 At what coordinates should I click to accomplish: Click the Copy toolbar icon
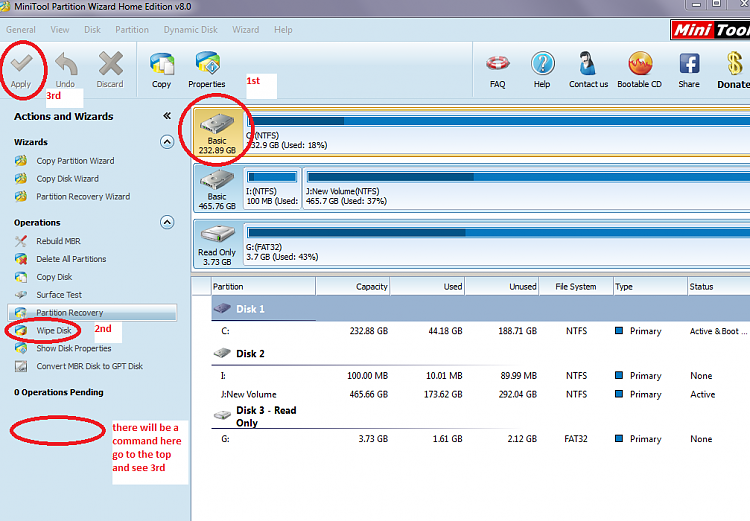pyautogui.click(x=162, y=64)
